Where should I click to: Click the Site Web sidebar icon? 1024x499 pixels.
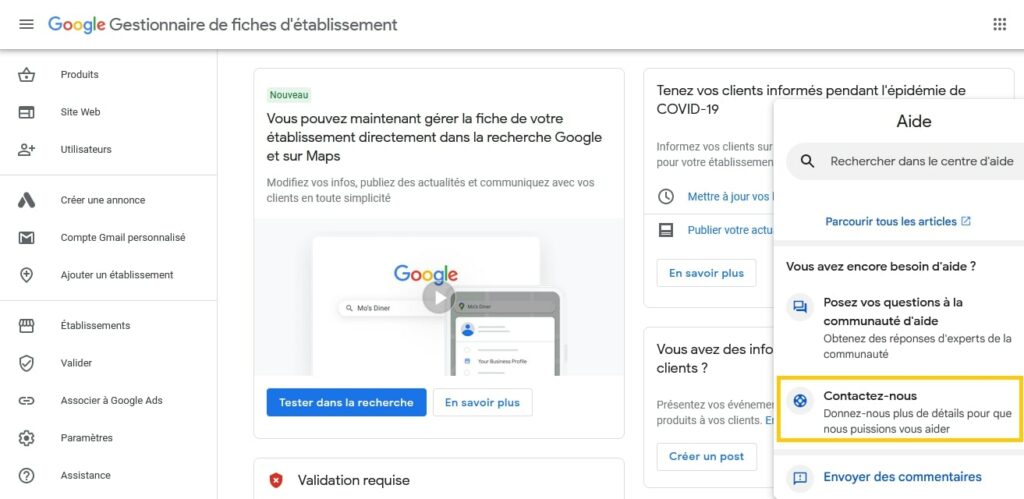(26, 112)
